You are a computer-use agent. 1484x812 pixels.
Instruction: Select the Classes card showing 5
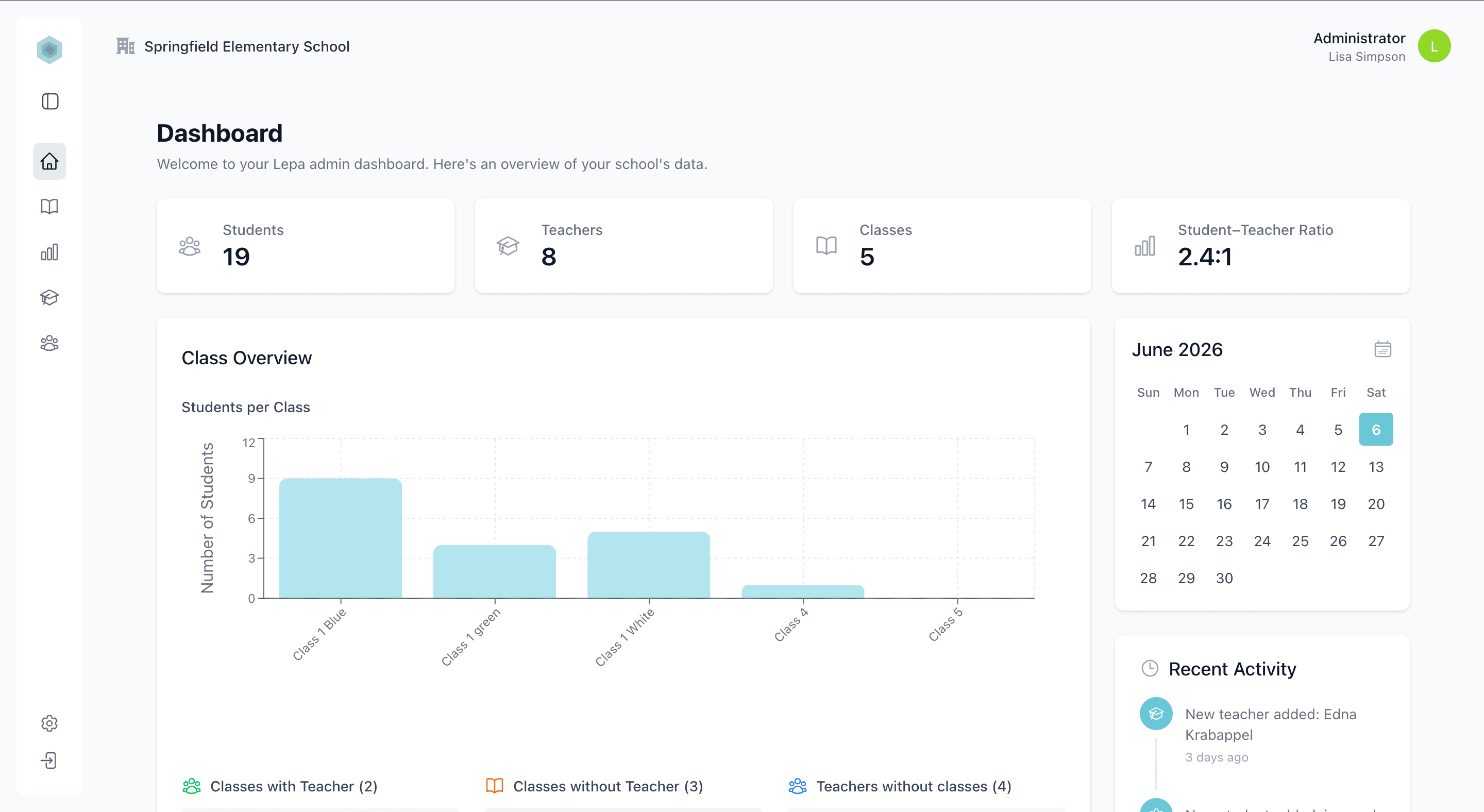(x=942, y=246)
